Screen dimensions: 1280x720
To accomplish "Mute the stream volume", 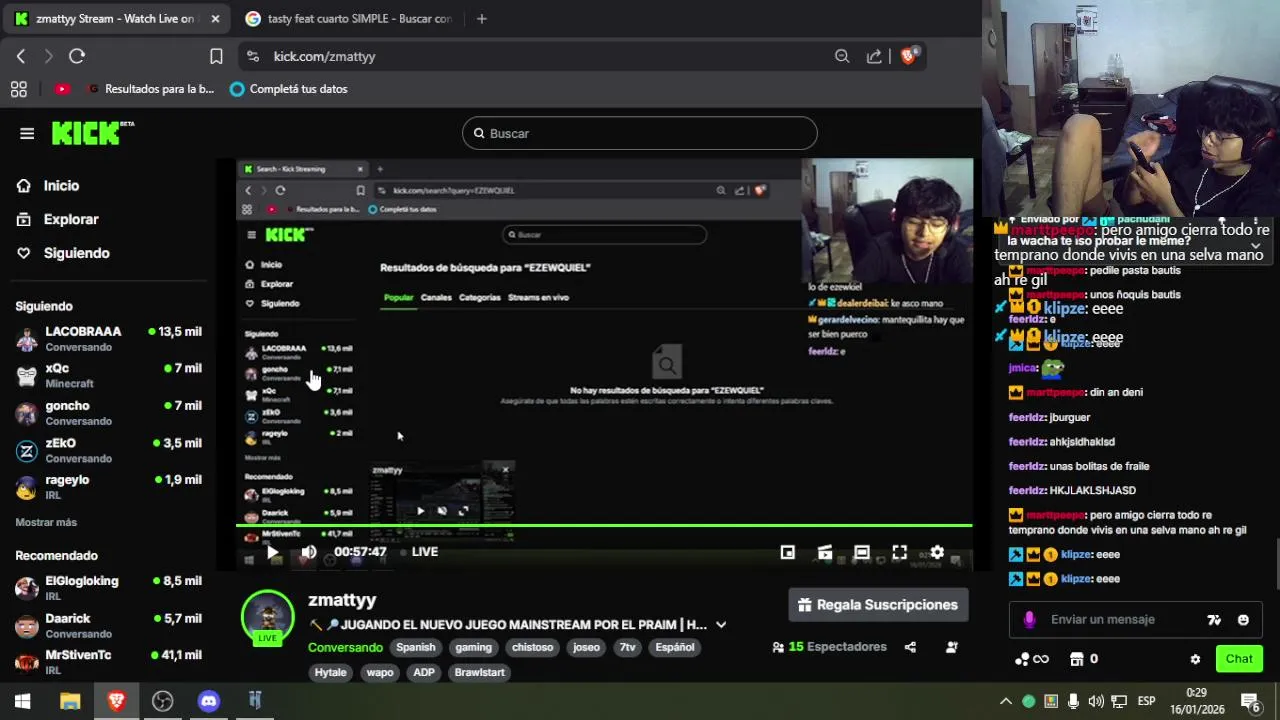I will (x=309, y=552).
